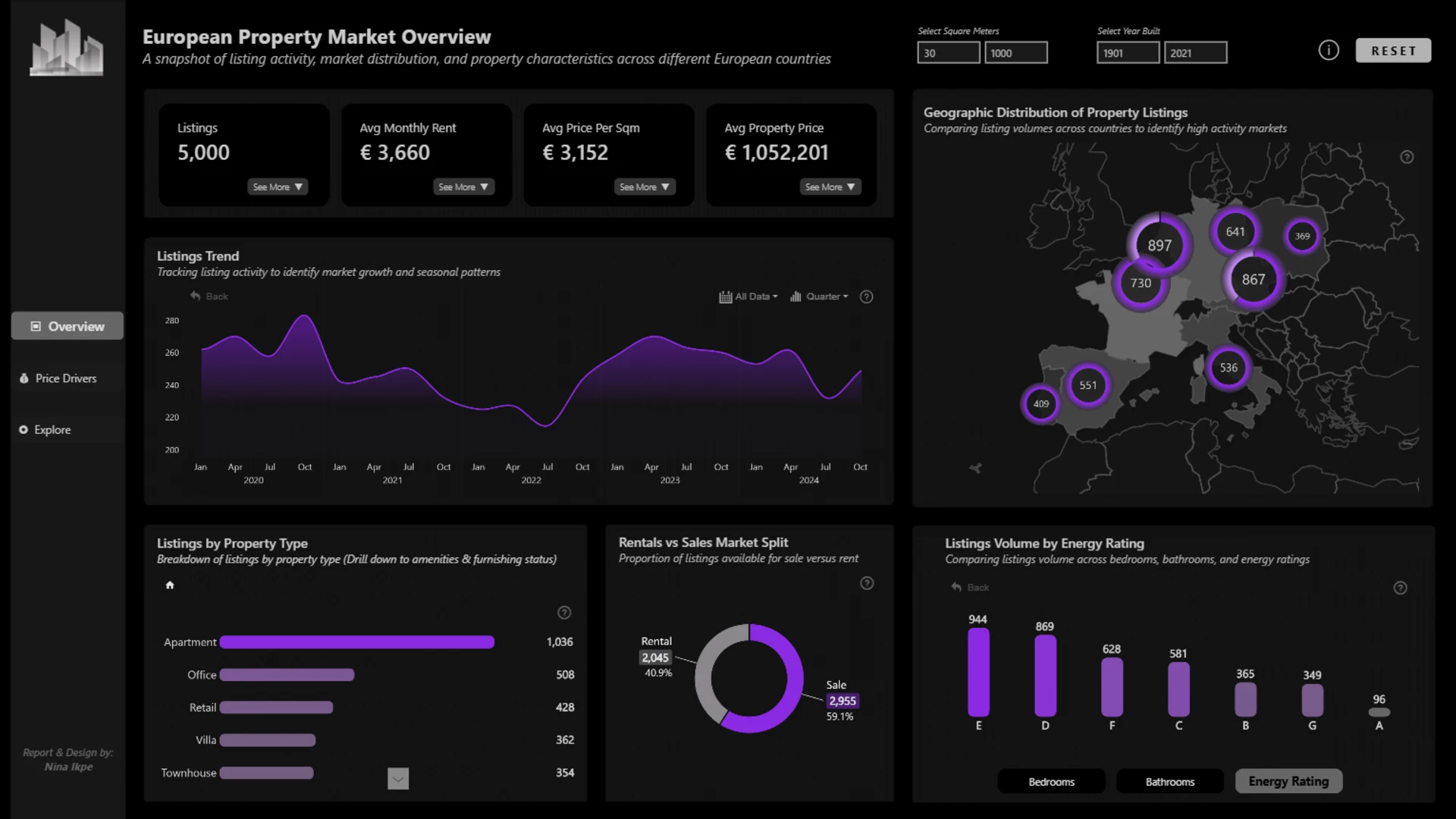
Task: Expand See More under Listings card
Action: tap(278, 187)
